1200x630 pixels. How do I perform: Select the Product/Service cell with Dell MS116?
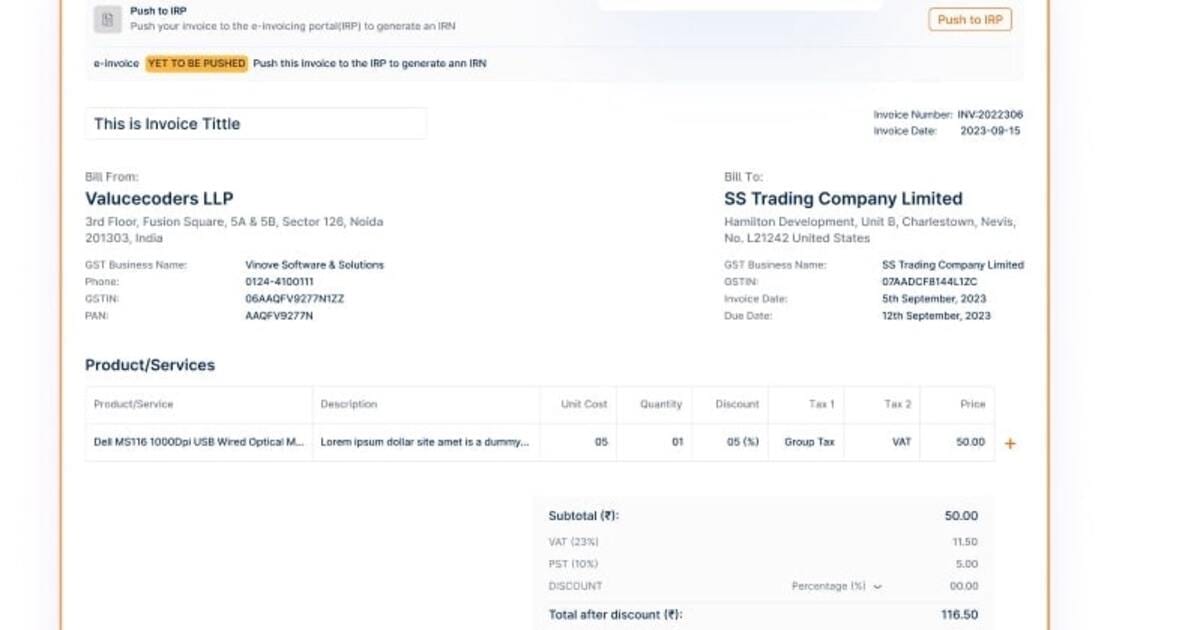tap(199, 442)
